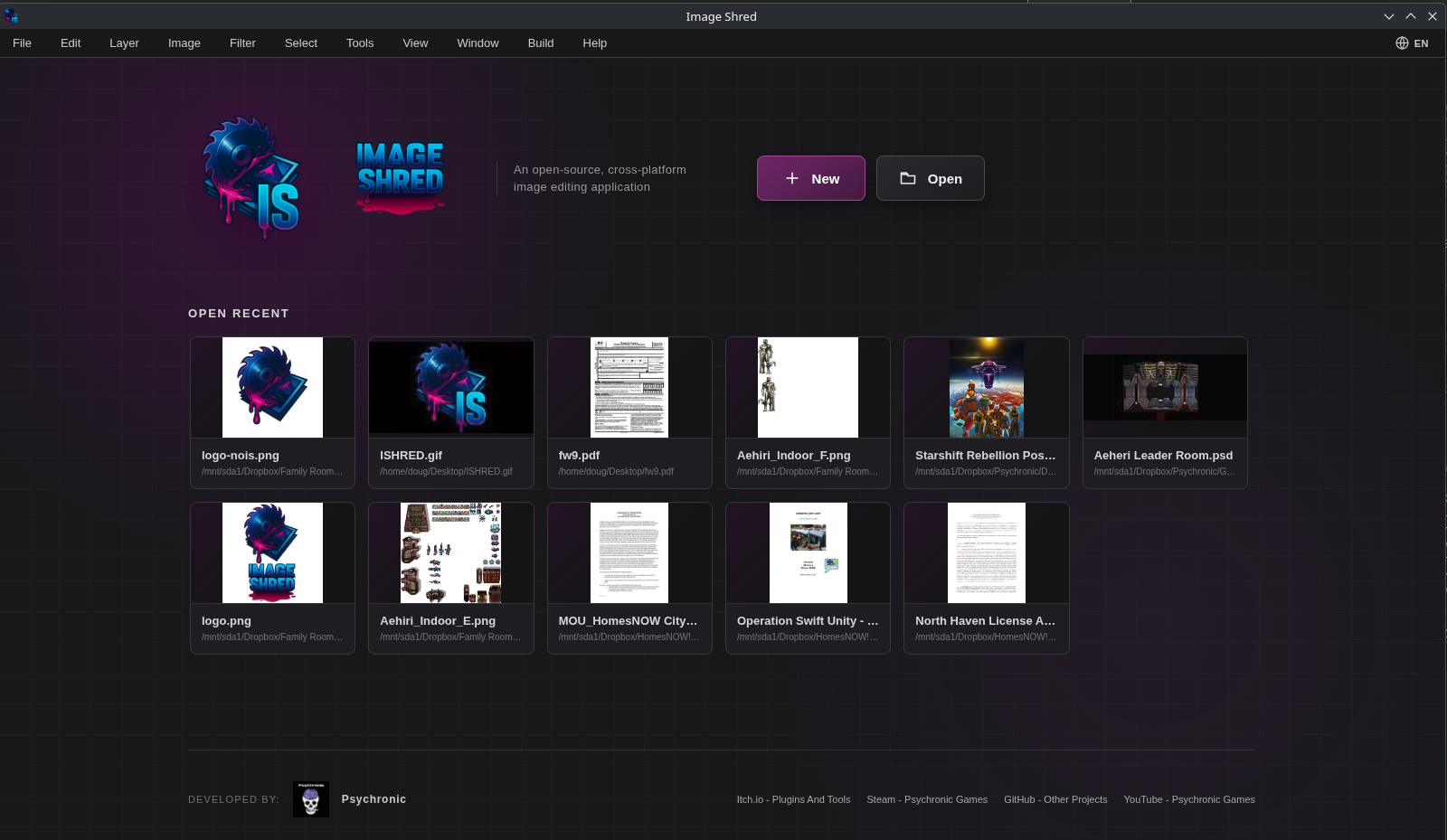The height and width of the screenshot is (840, 1447).
Task: Open Itch.io - Plugins And Tools link
Action: (x=793, y=799)
